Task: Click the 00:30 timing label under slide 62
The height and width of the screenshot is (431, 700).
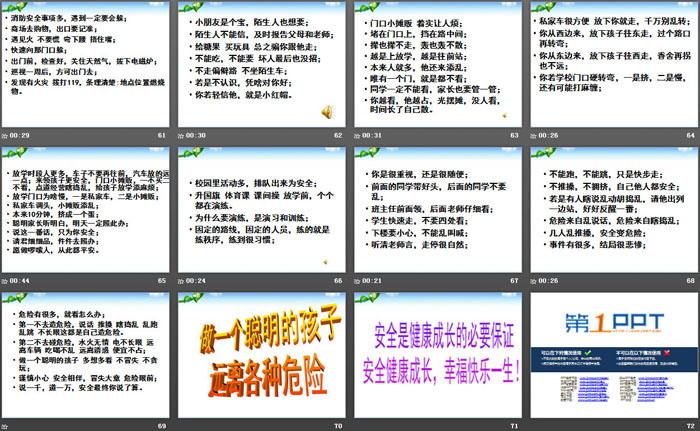Action: tap(194, 135)
